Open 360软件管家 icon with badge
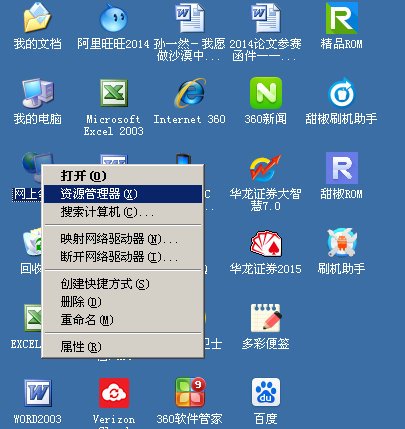405x429 pixels. (x=190, y=392)
